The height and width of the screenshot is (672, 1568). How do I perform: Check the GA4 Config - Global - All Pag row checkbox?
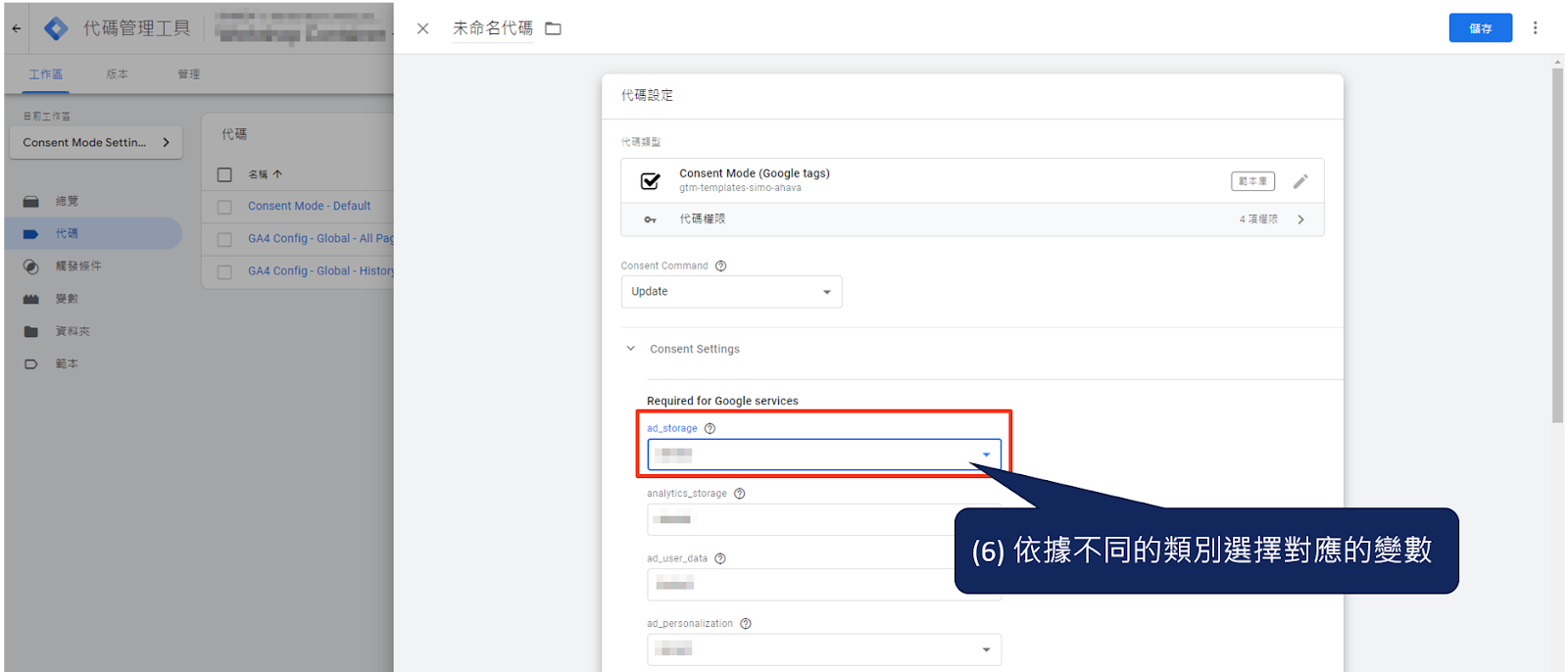pyautogui.click(x=224, y=239)
